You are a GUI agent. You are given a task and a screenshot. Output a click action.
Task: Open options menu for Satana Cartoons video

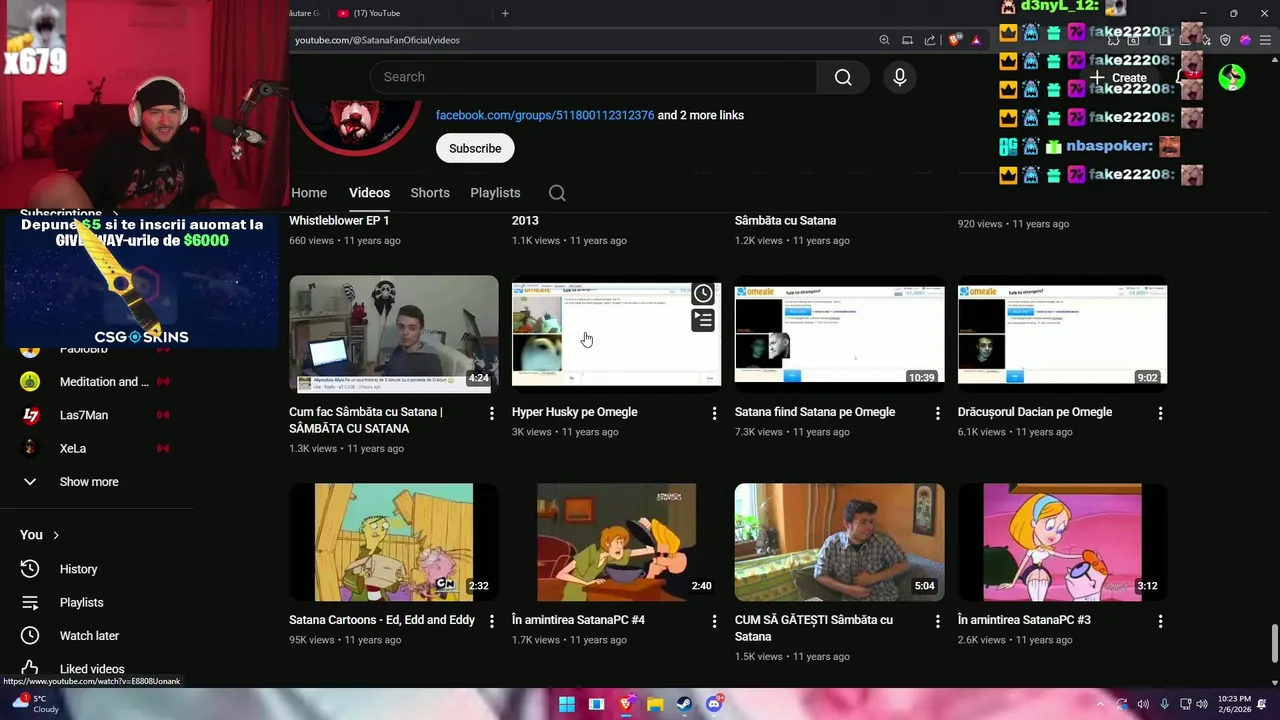pyautogui.click(x=491, y=621)
